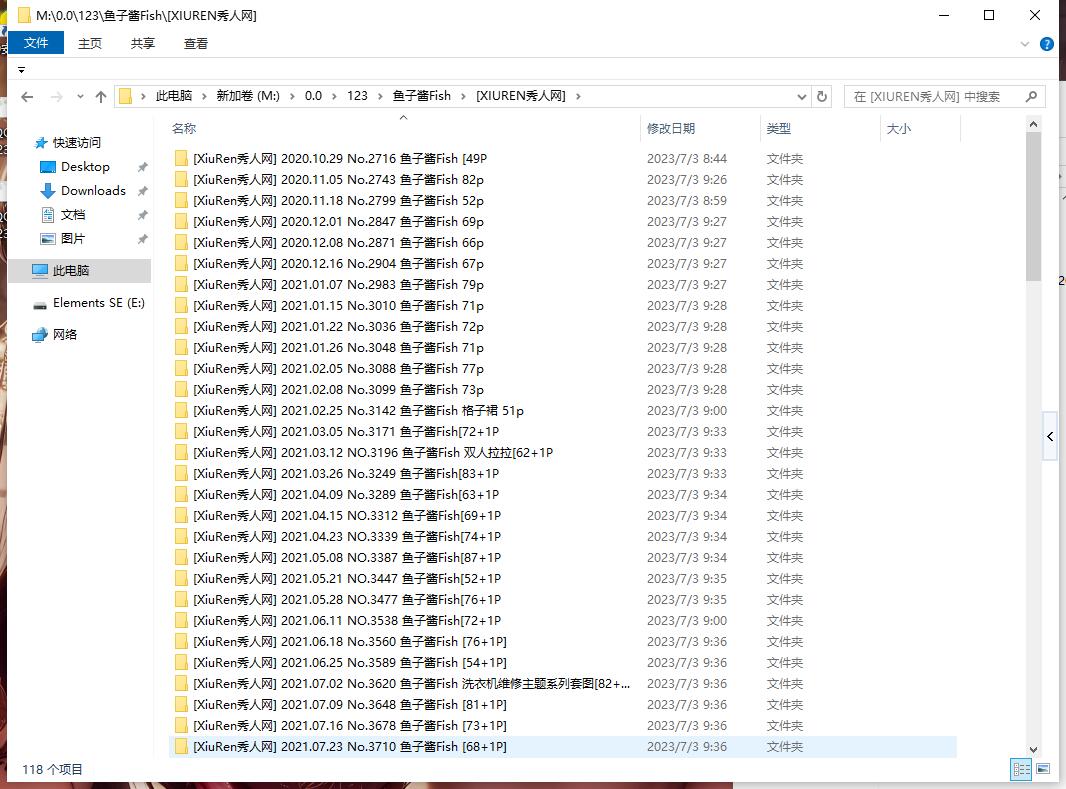Open the 共享 ribbon tab

click(143, 43)
